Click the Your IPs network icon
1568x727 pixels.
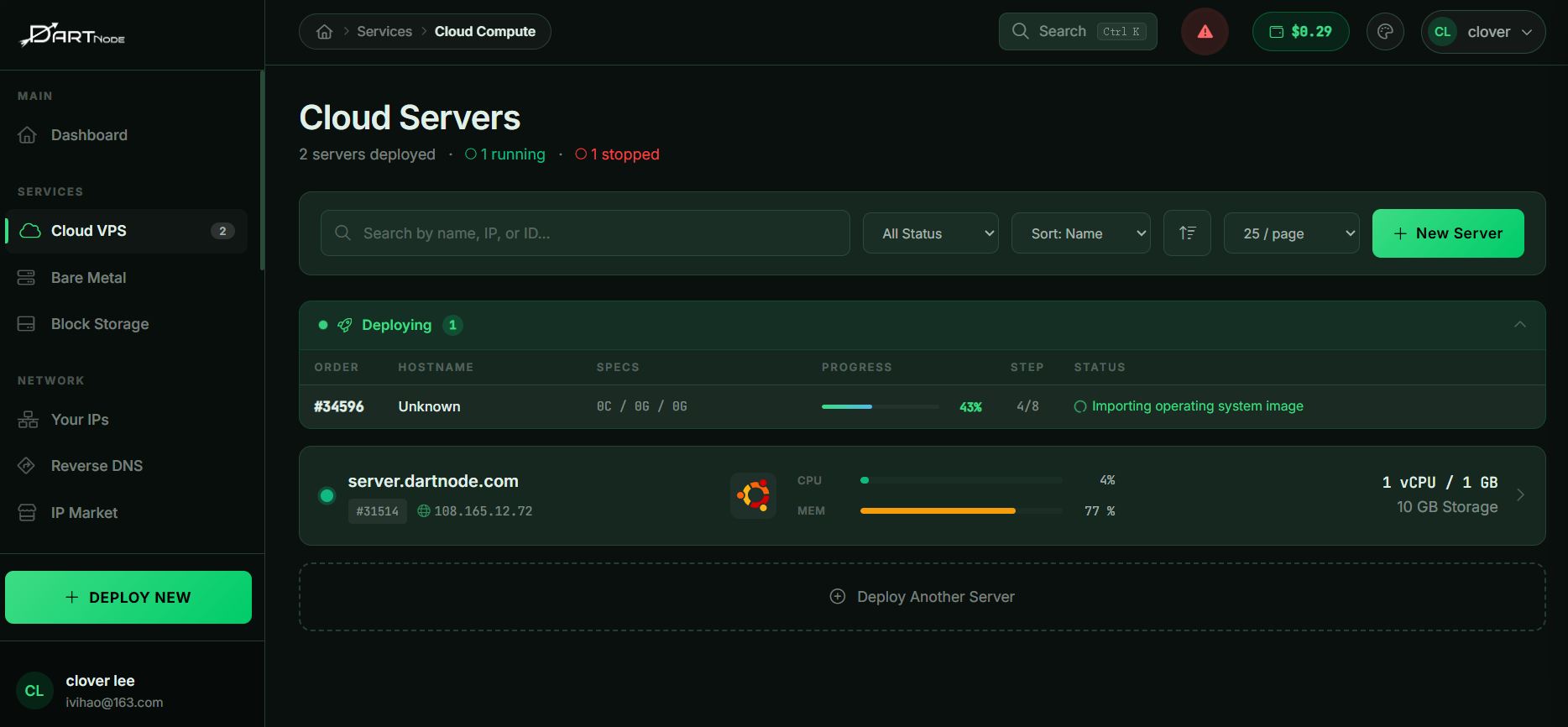[x=28, y=420]
